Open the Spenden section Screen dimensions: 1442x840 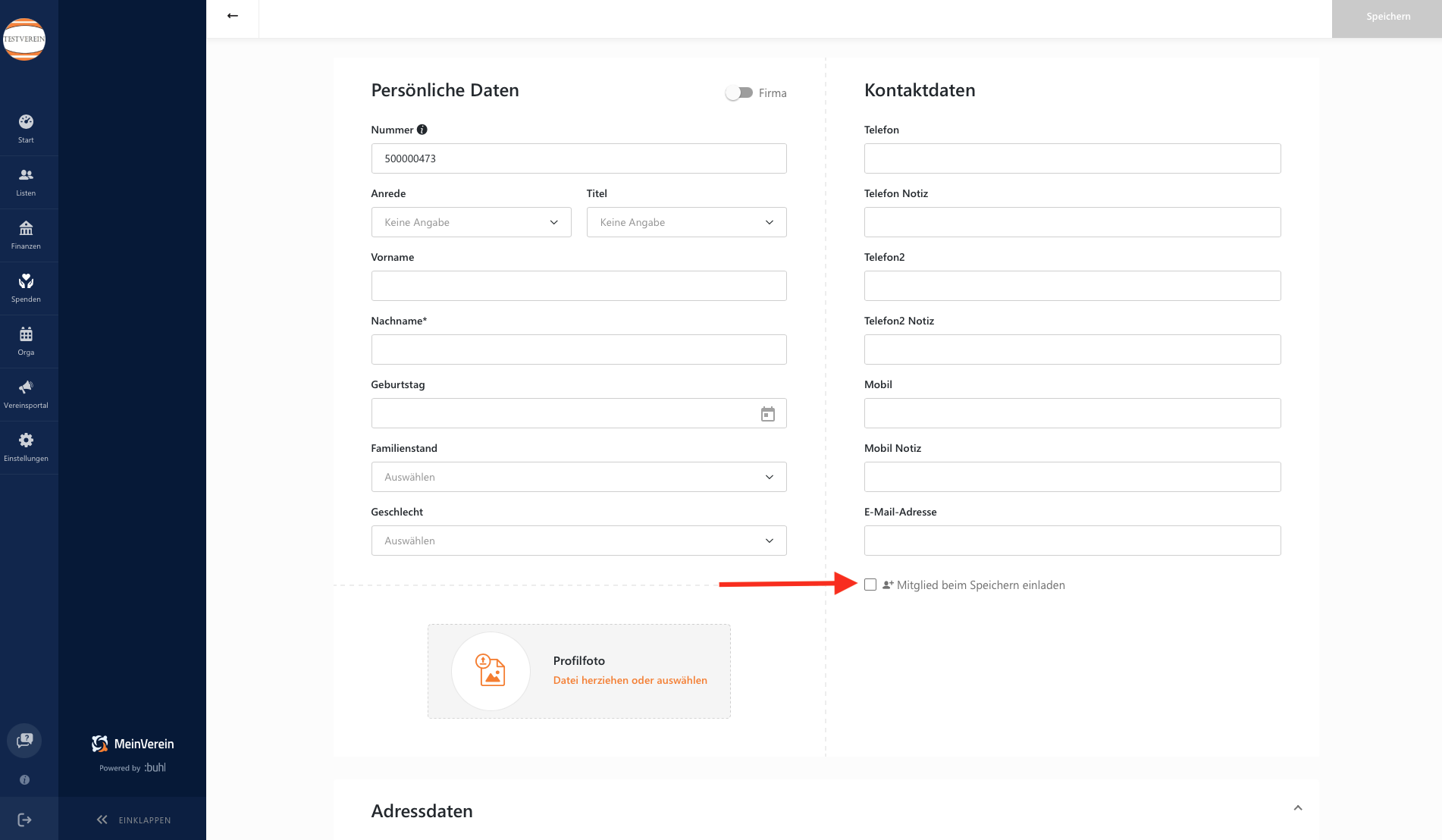pyautogui.click(x=26, y=288)
